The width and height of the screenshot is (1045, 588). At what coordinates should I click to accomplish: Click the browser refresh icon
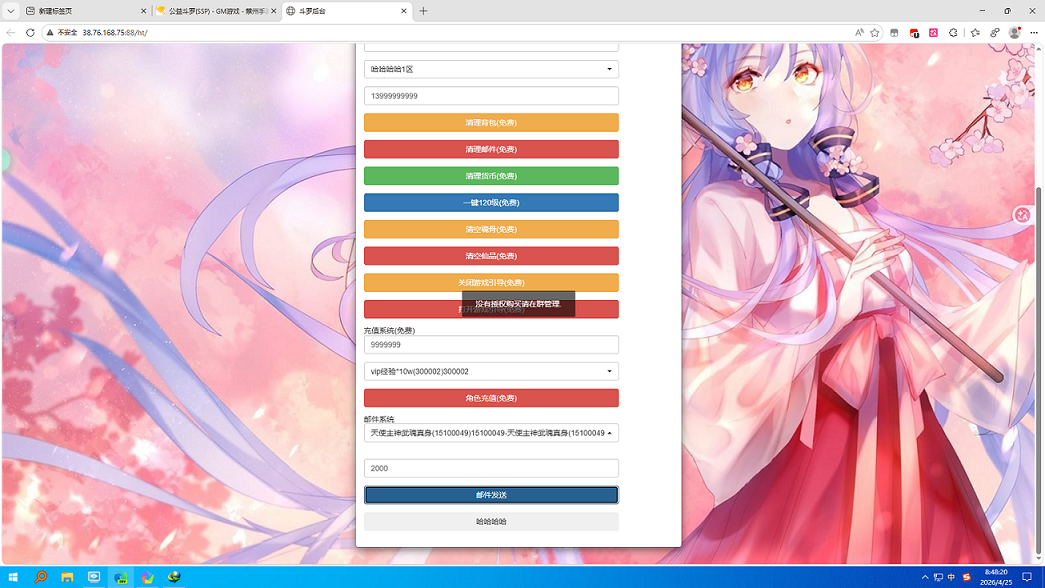coord(30,32)
